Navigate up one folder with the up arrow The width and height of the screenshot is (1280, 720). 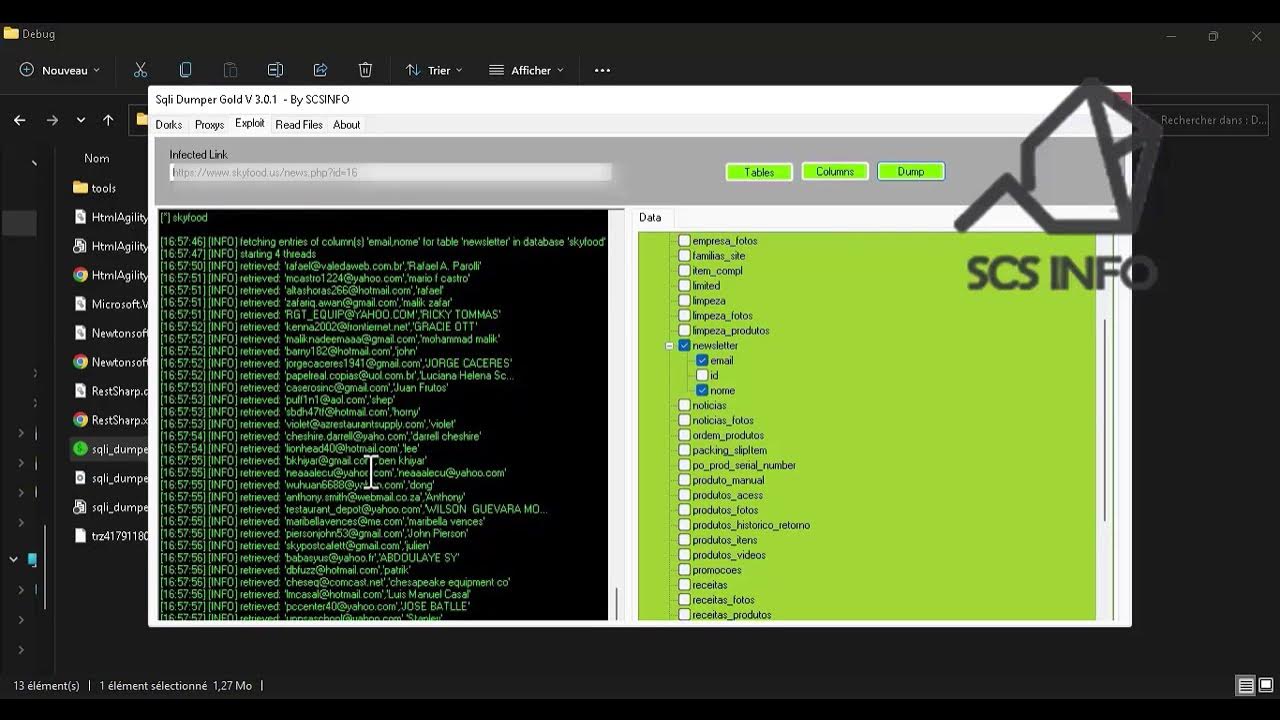click(x=108, y=120)
